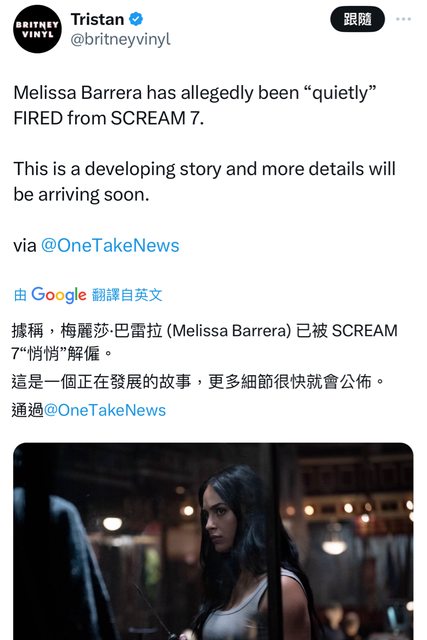427x640 pixels.
Task: Click the blue verified badge beside Tristan
Action: point(136,19)
